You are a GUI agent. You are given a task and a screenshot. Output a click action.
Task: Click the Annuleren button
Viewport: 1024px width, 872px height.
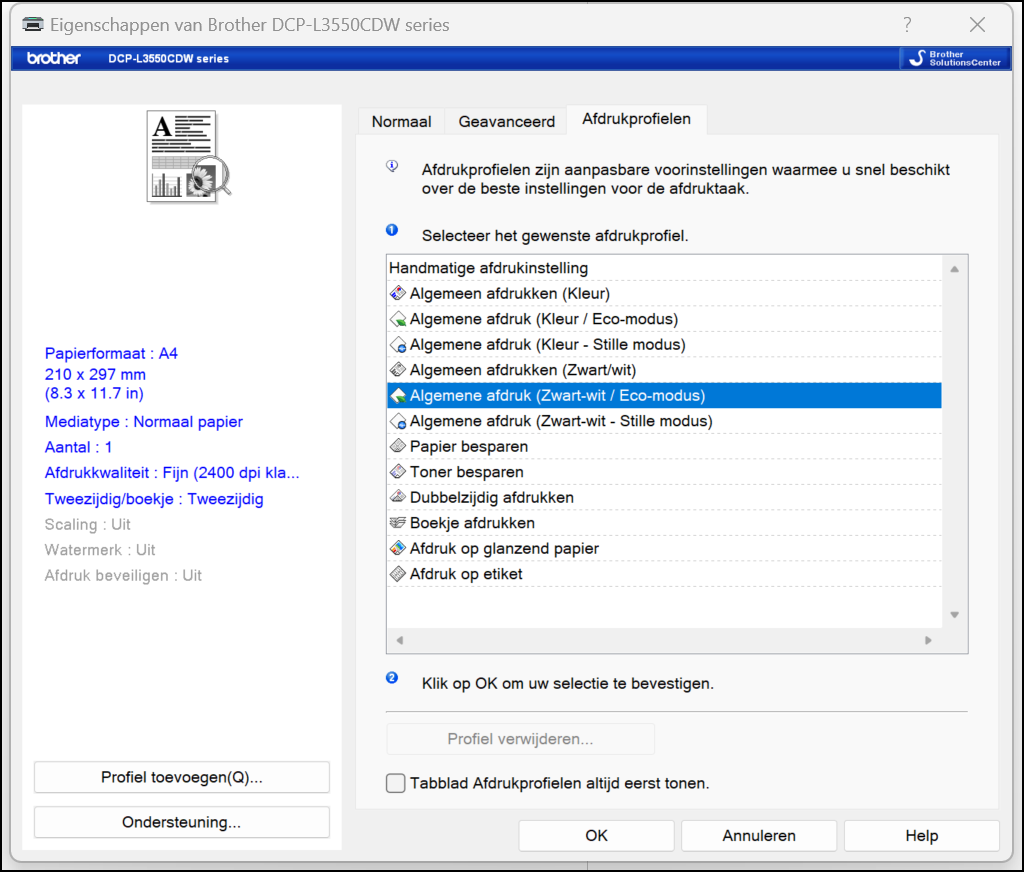pyautogui.click(x=759, y=835)
